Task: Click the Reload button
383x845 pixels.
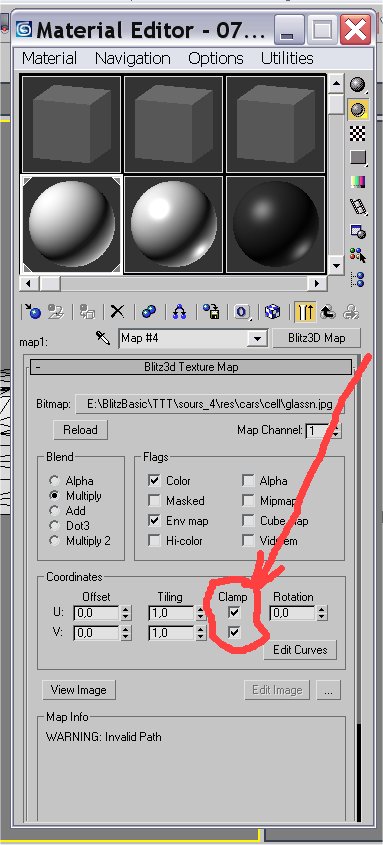Action: coord(80,430)
